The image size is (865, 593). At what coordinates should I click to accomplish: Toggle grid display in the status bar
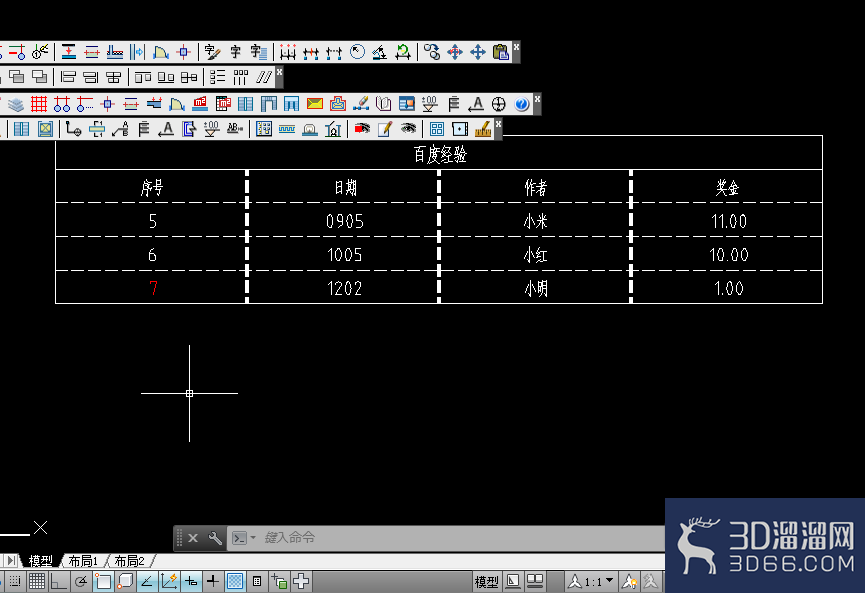coord(37,581)
